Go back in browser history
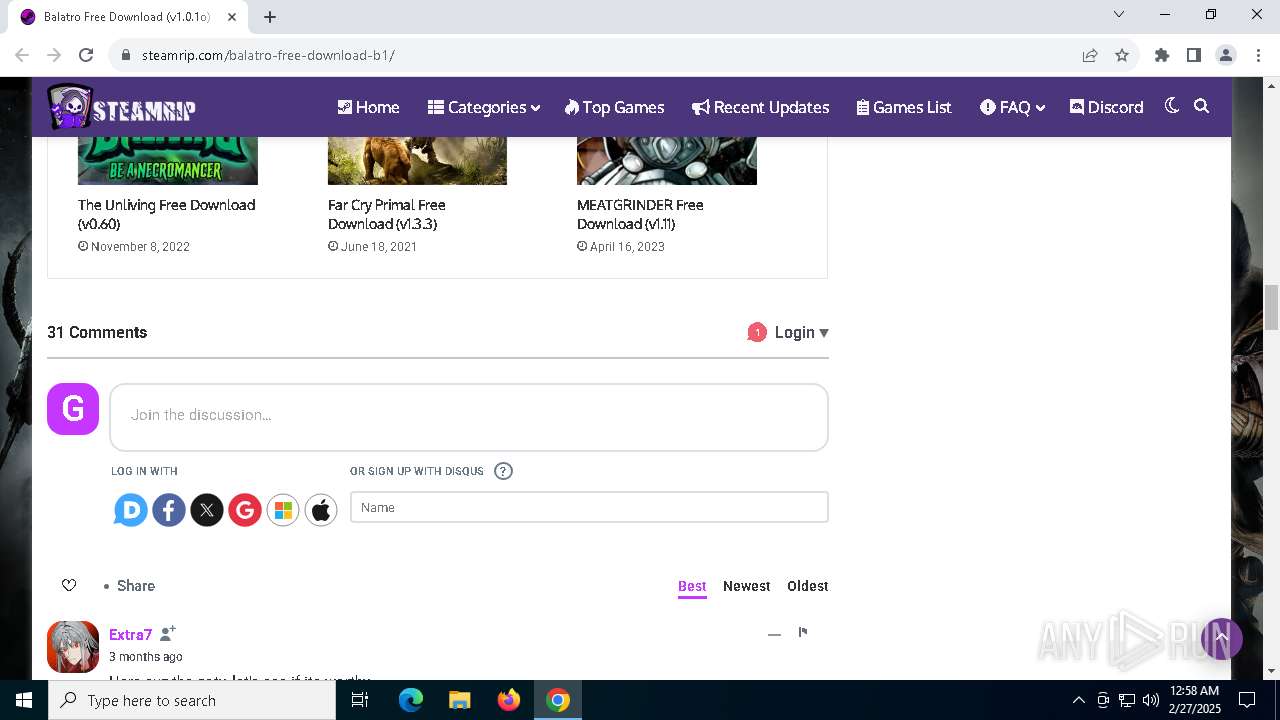Image resolution: width=1280 pixels, height=720 pixels. coord(22,55)
